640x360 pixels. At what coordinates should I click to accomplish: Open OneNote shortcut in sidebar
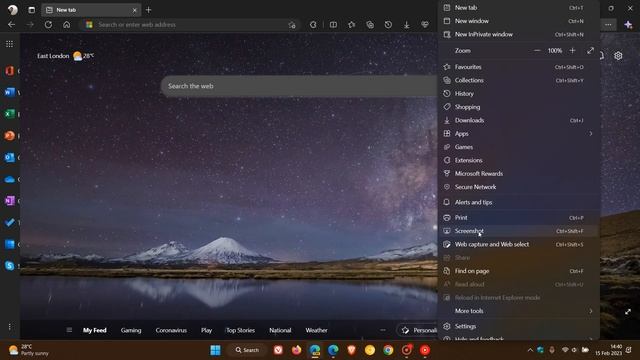[x=9, y=201]
